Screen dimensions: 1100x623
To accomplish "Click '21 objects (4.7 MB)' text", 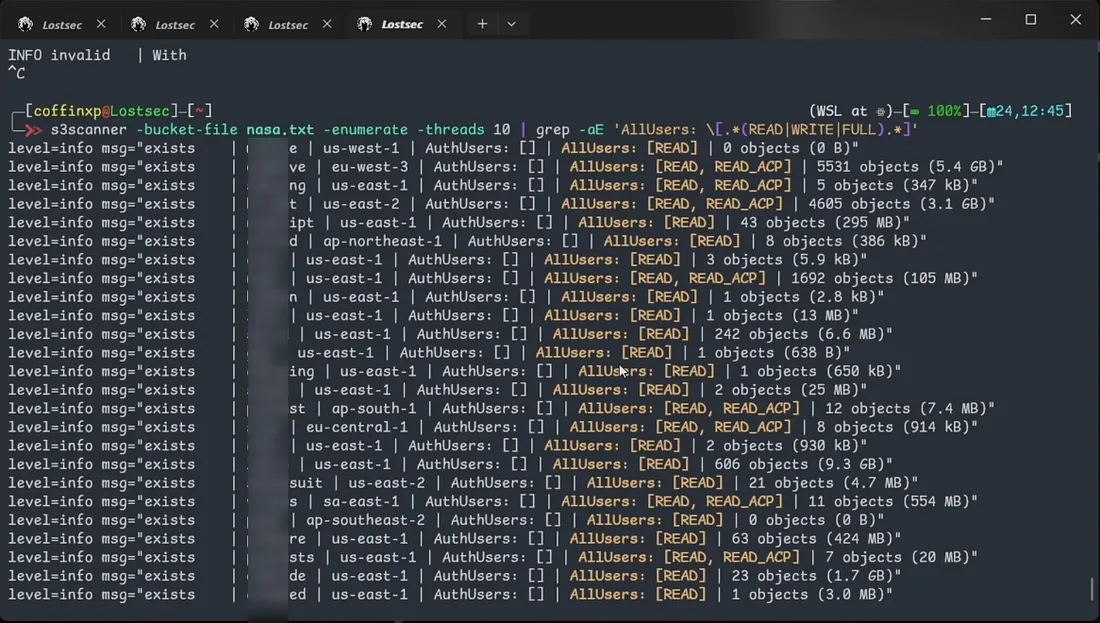I will [x=829, y=483].
